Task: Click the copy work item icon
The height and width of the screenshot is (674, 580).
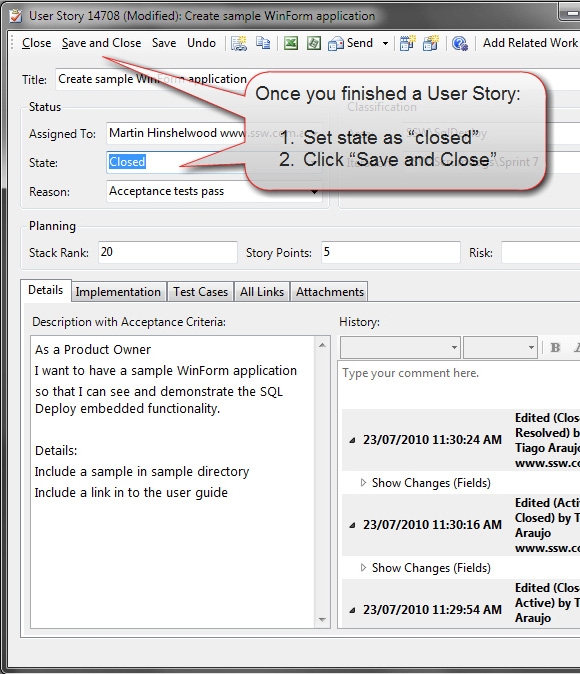Action: click(263, 43)
